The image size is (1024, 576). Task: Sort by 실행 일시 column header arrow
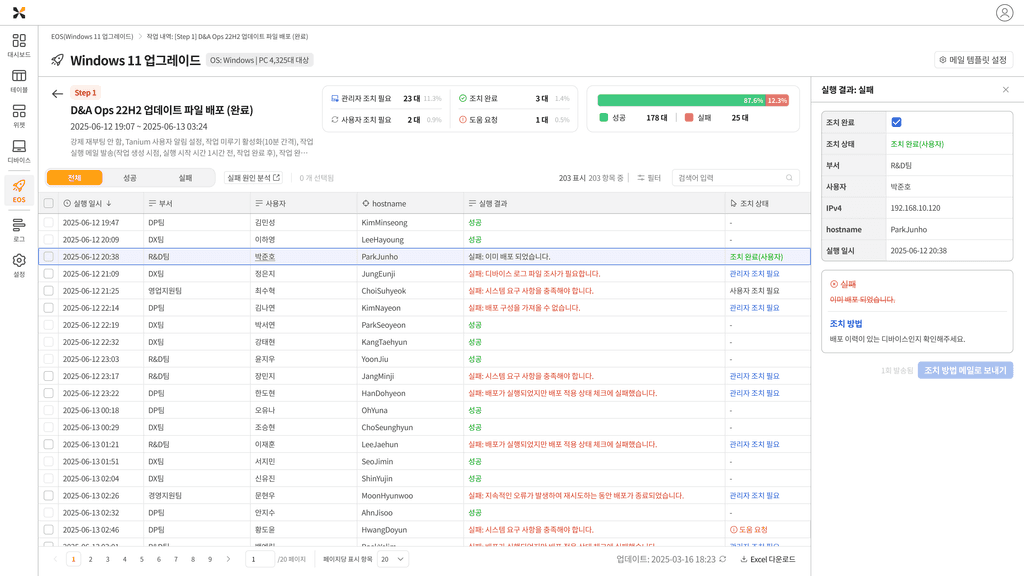pos(109,203)
